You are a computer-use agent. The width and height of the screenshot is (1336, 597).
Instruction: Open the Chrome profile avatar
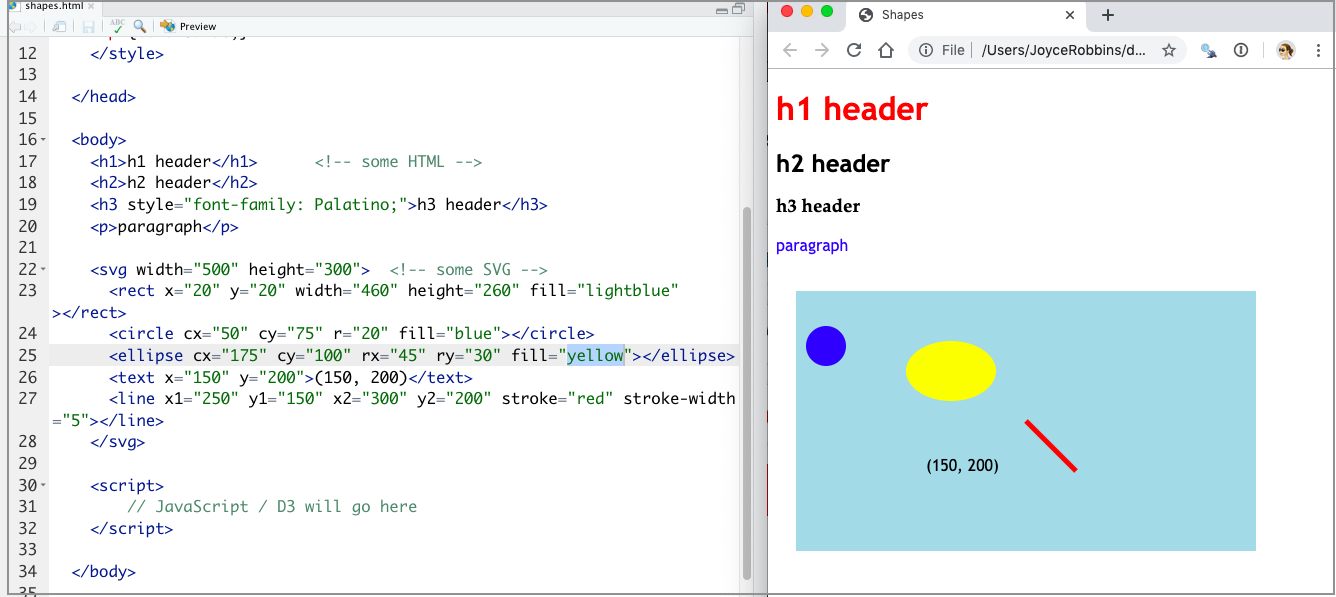point(1286,50)
